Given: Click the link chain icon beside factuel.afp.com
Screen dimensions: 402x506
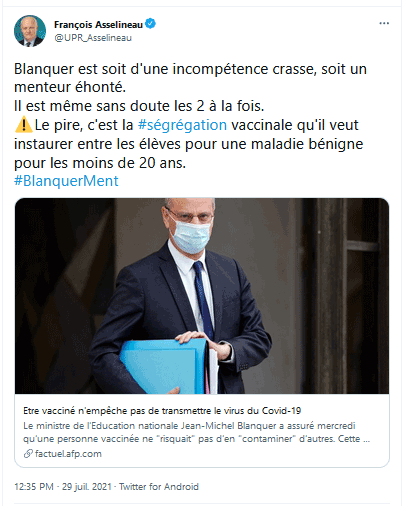Looking at the screenshot, I should point(28,454).
